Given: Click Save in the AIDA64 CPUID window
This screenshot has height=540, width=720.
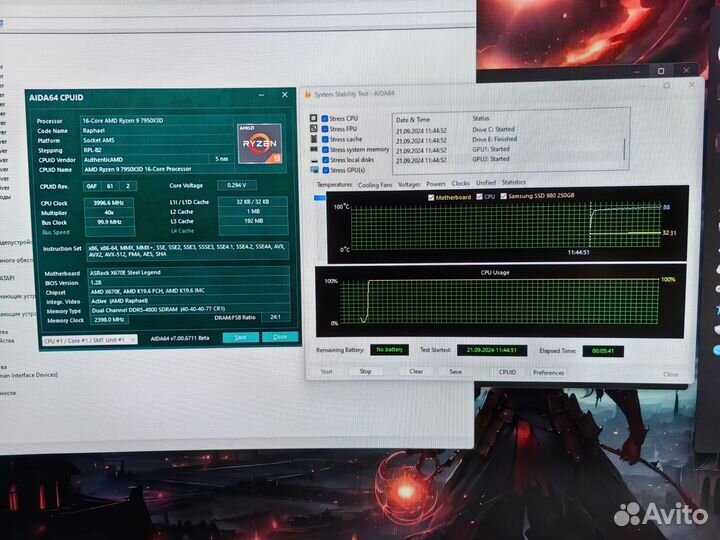Looking at the screenshot, I should [241, 338].
